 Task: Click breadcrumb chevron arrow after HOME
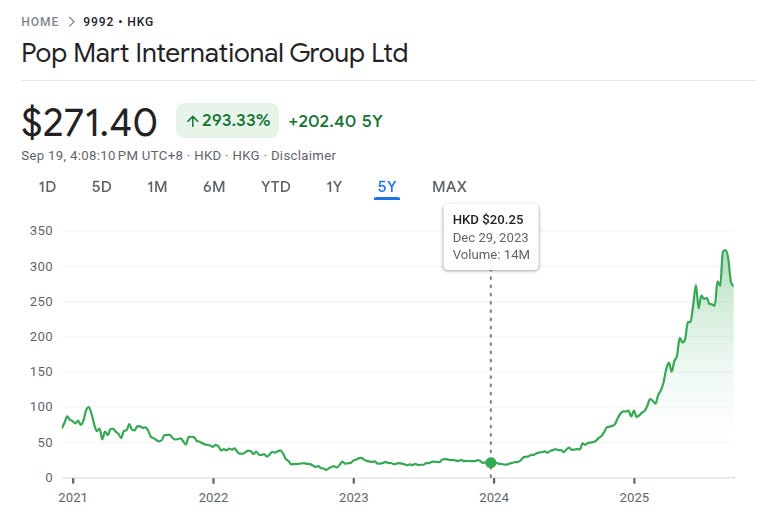point(71,22)
